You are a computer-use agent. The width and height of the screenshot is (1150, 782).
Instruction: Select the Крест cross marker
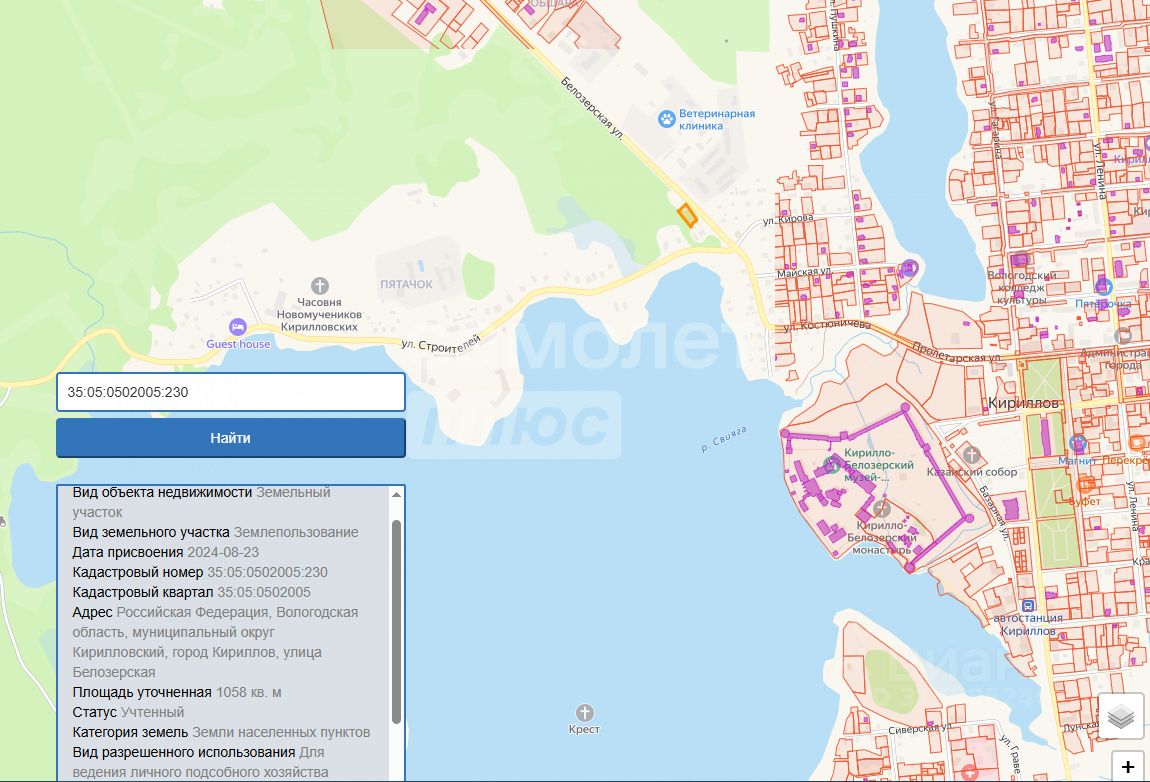(584, 712)
